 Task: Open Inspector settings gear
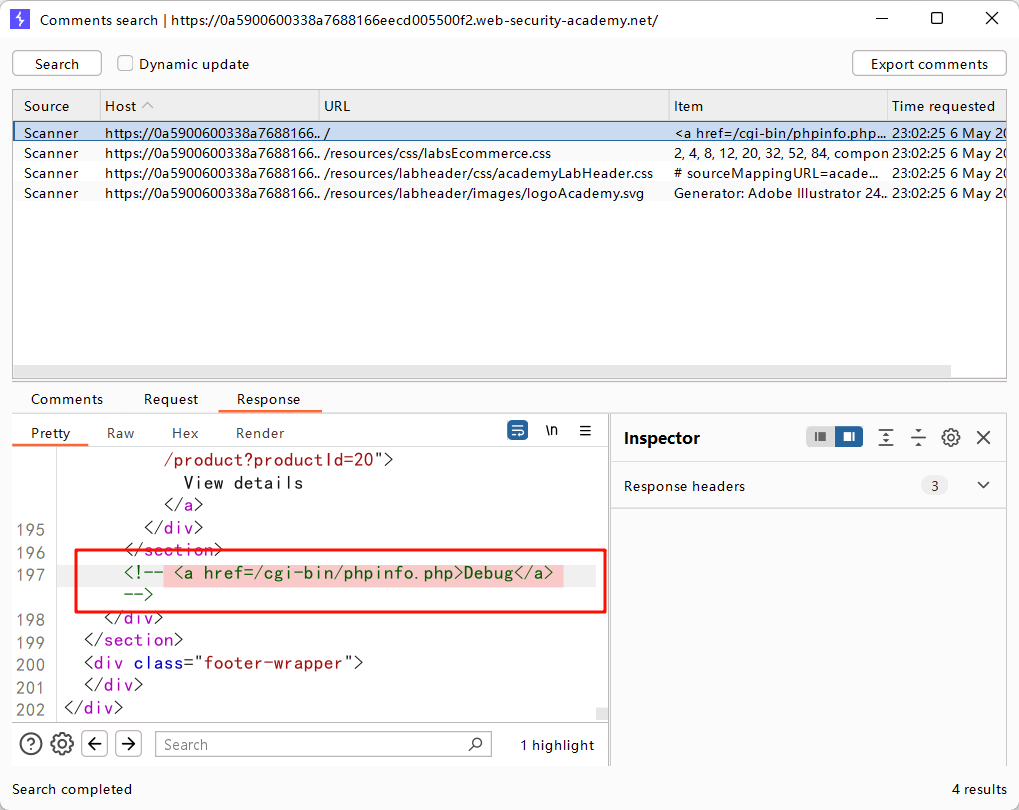951,438
